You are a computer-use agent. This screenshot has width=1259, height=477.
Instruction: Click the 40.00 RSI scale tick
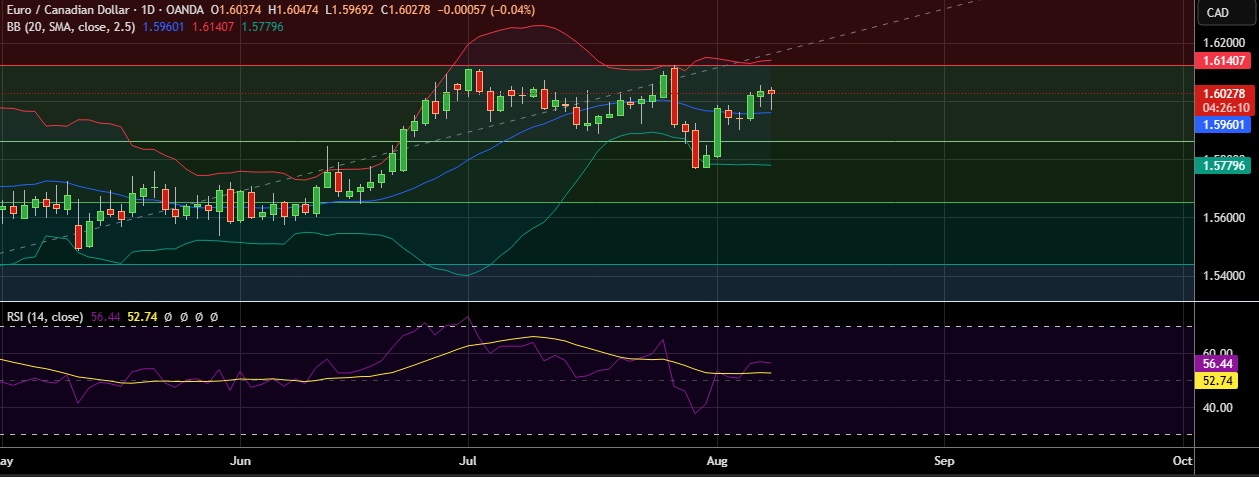[1220, 407]
